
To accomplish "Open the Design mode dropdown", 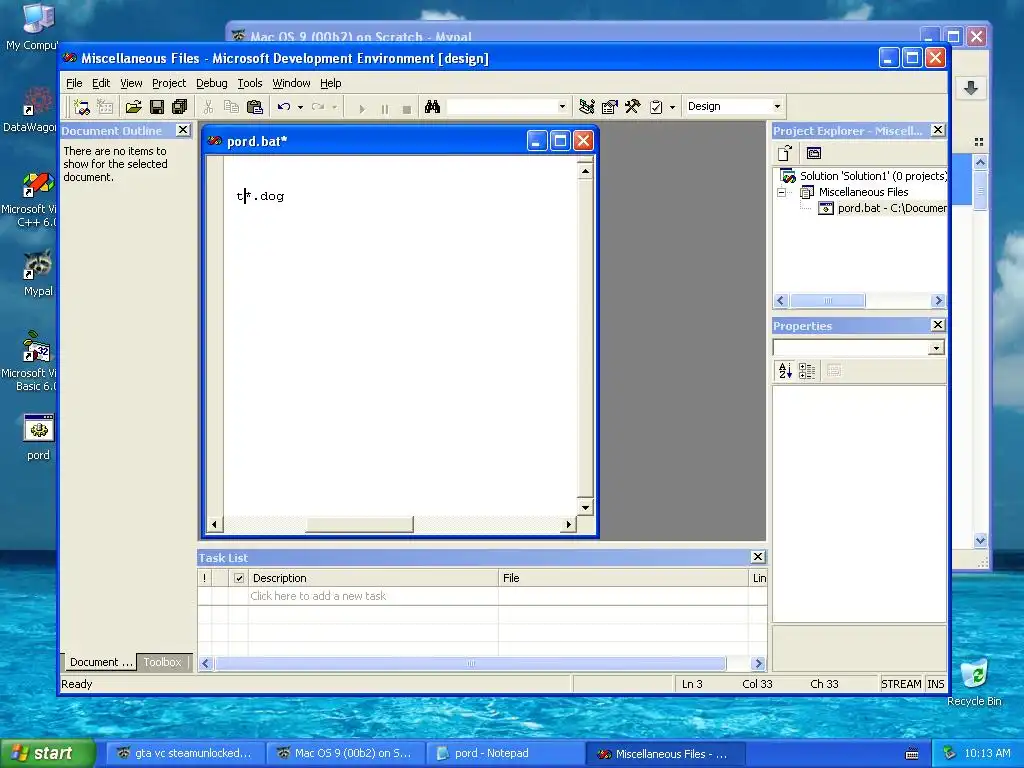I will (777, 106).
